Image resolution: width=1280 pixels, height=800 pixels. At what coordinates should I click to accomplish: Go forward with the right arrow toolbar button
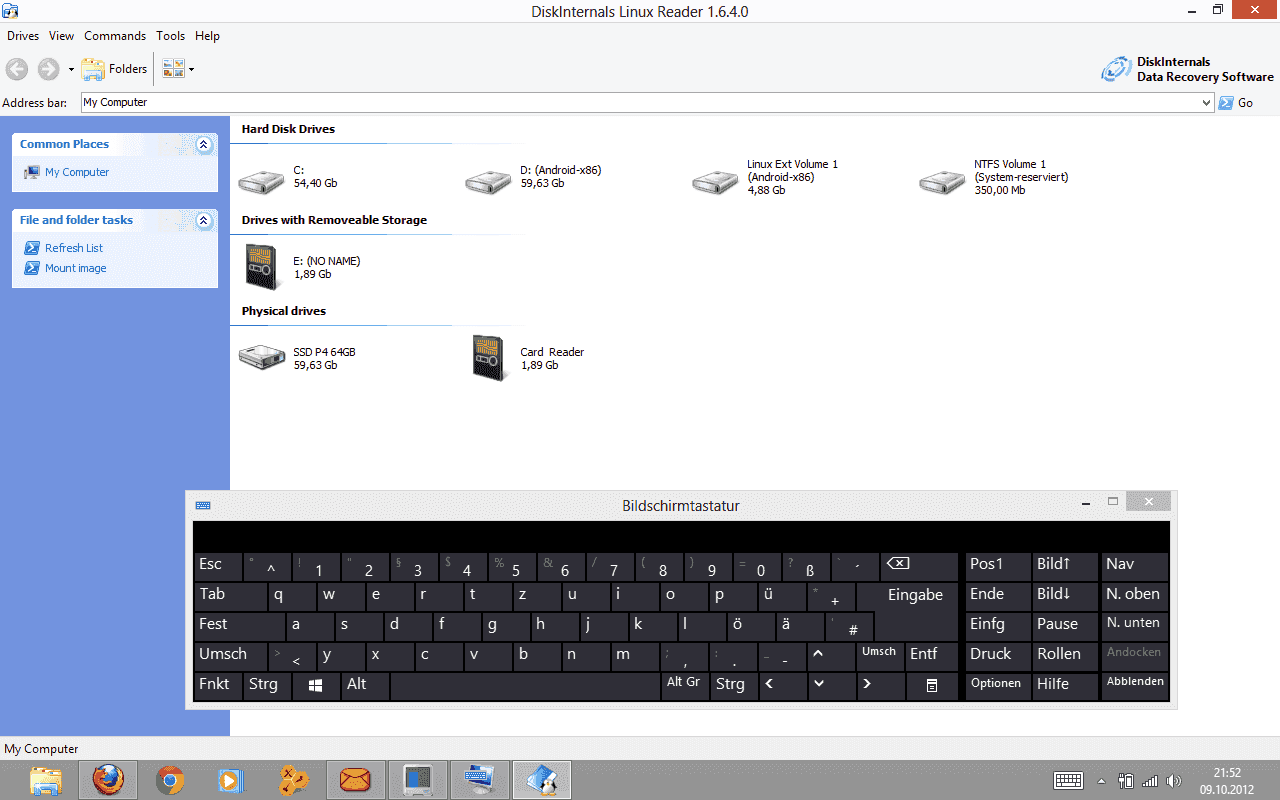(x=48, y=69)
